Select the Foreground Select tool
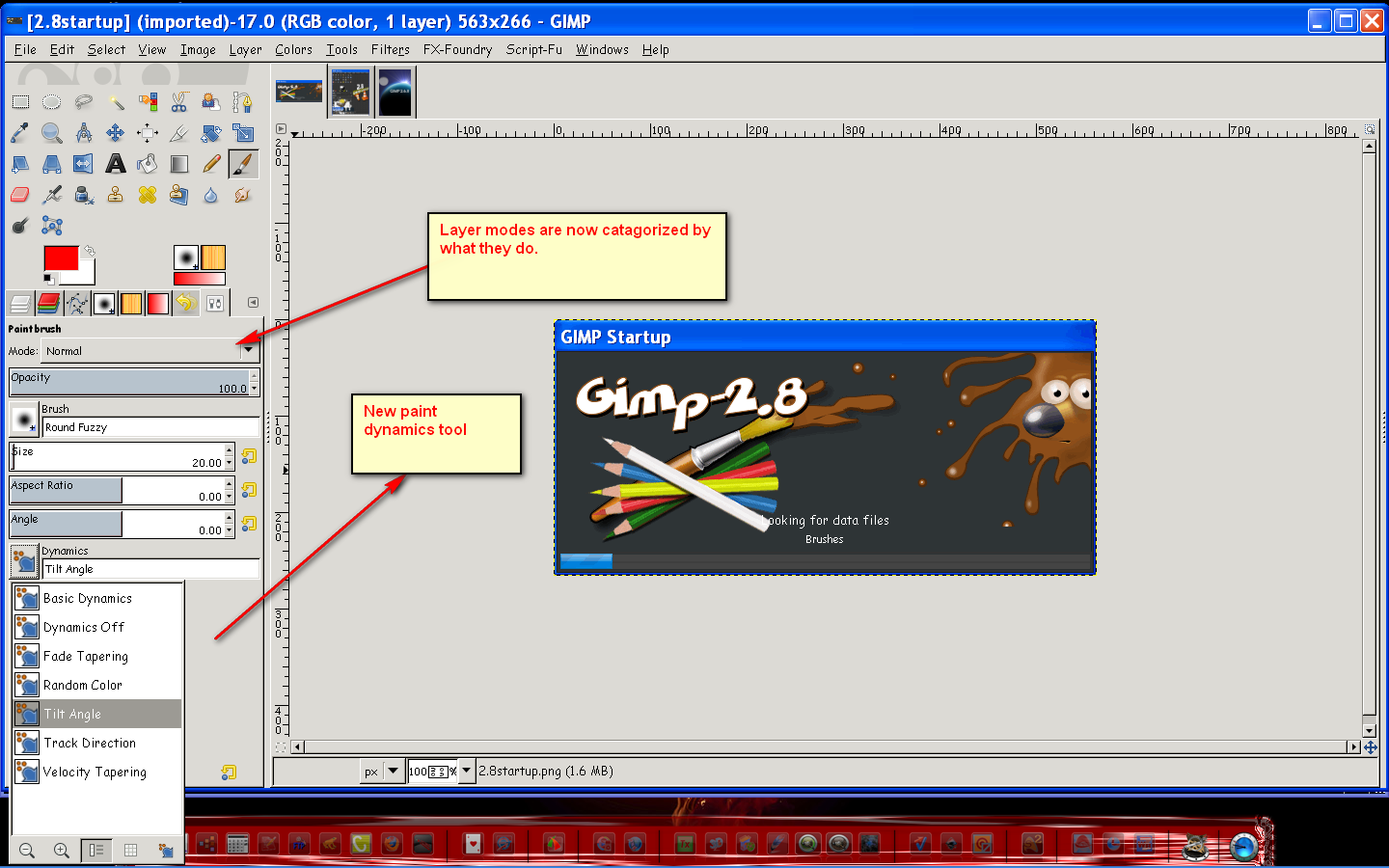The width and height of the screenshot is (1389, 868). 211,101
